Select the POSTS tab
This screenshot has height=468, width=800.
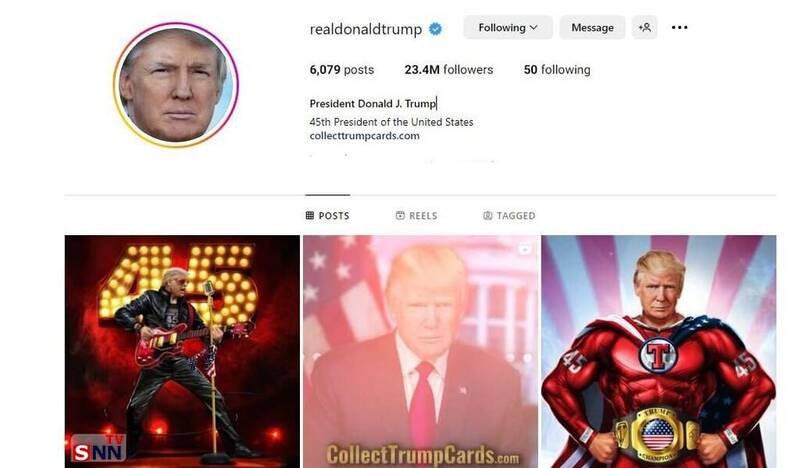[328, 215]
